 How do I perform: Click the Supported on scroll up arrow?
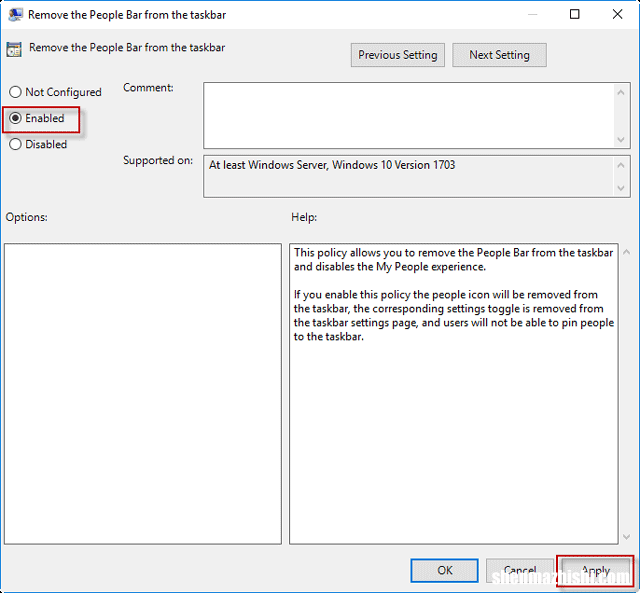point(621,165)
